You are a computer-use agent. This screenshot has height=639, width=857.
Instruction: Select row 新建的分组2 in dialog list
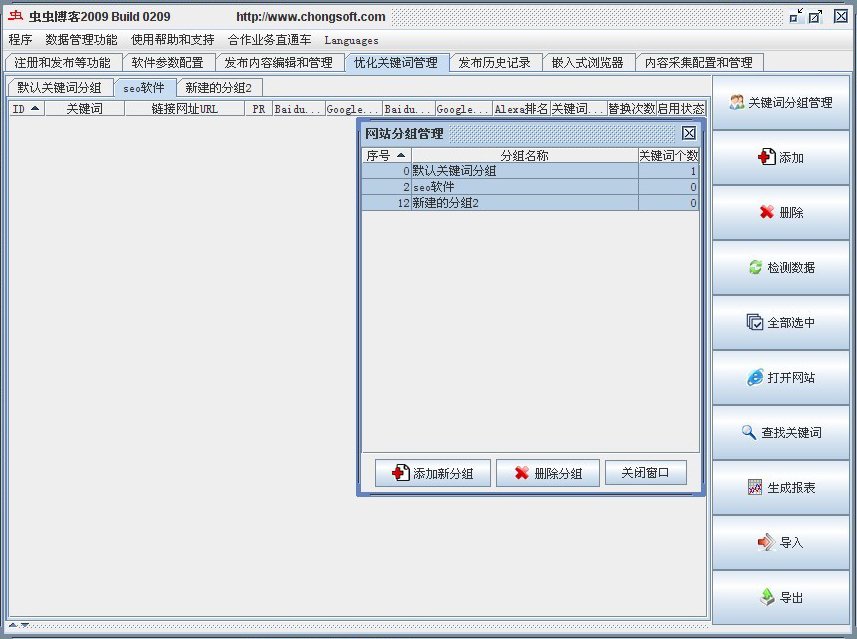[x=530, y=203]
